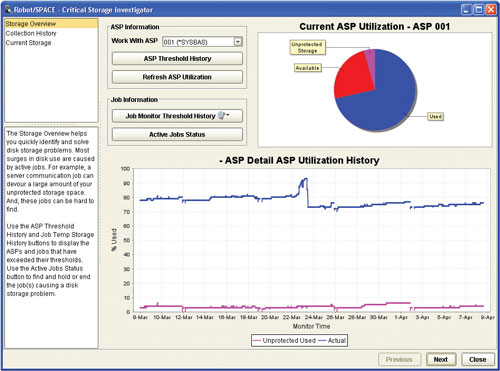Click the % Used axis label
Viewport: 500px width, 371px height.
point(114,240)
